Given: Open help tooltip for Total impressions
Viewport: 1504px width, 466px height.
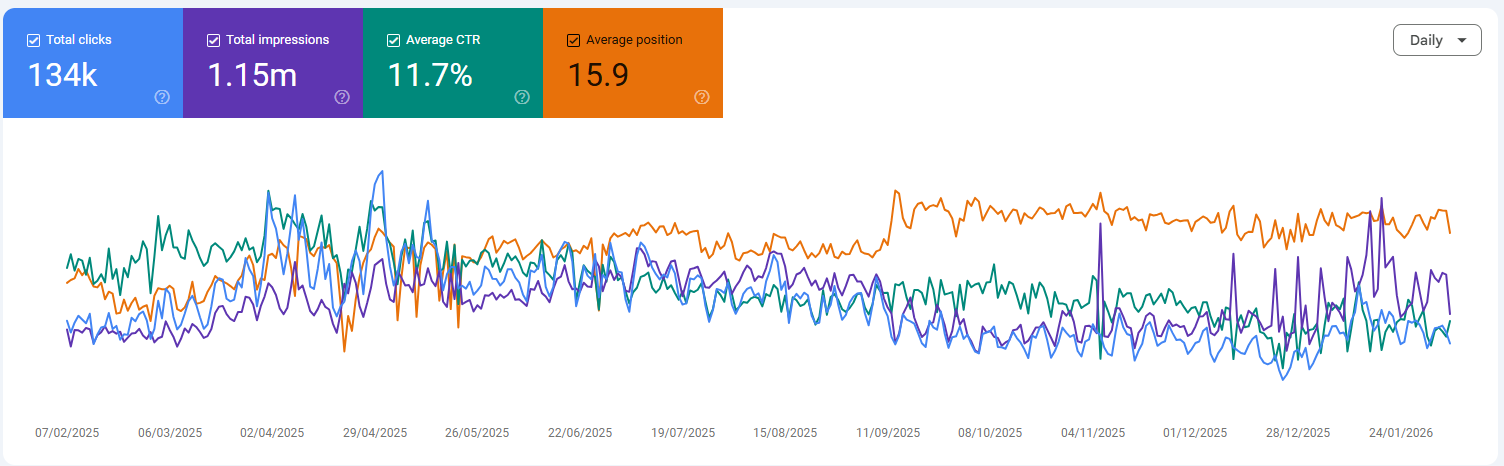Looking at the screenshot, I should click(x=342, y=97).
